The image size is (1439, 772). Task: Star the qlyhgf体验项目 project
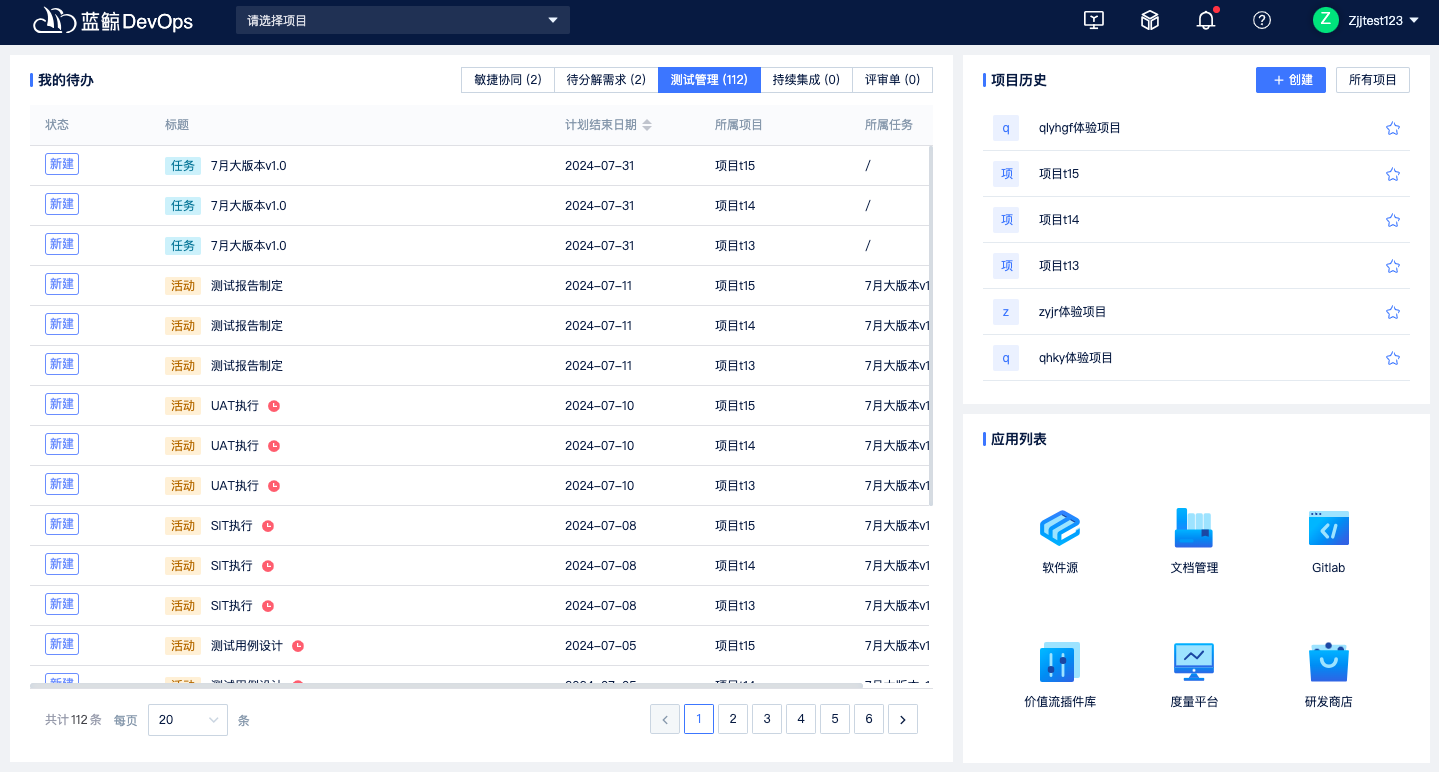click(x=1392, y=128)
